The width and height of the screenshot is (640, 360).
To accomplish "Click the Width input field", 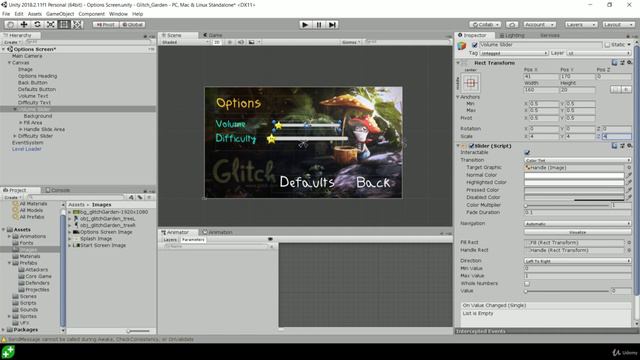I will pyautogui.click(x=541, y=89).
